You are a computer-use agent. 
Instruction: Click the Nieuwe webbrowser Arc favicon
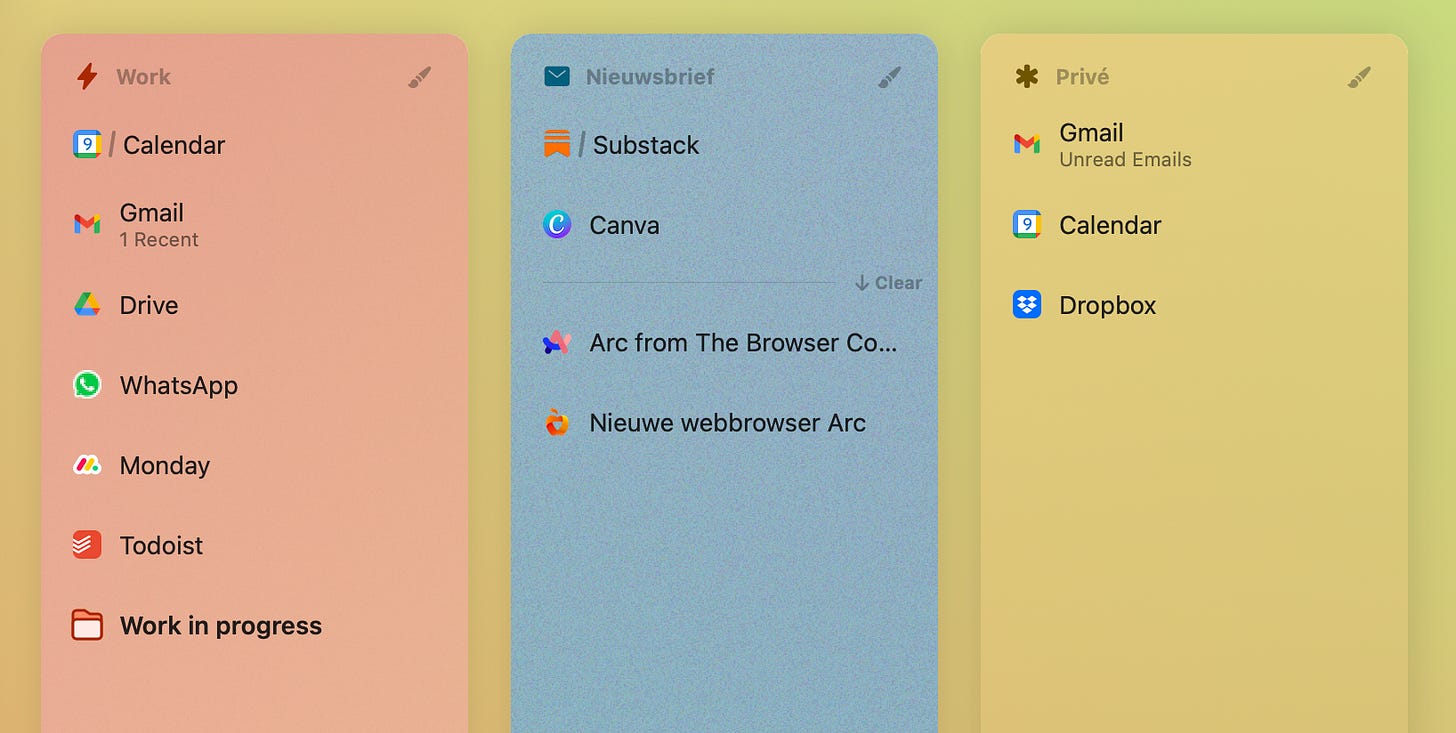(557, 423)
